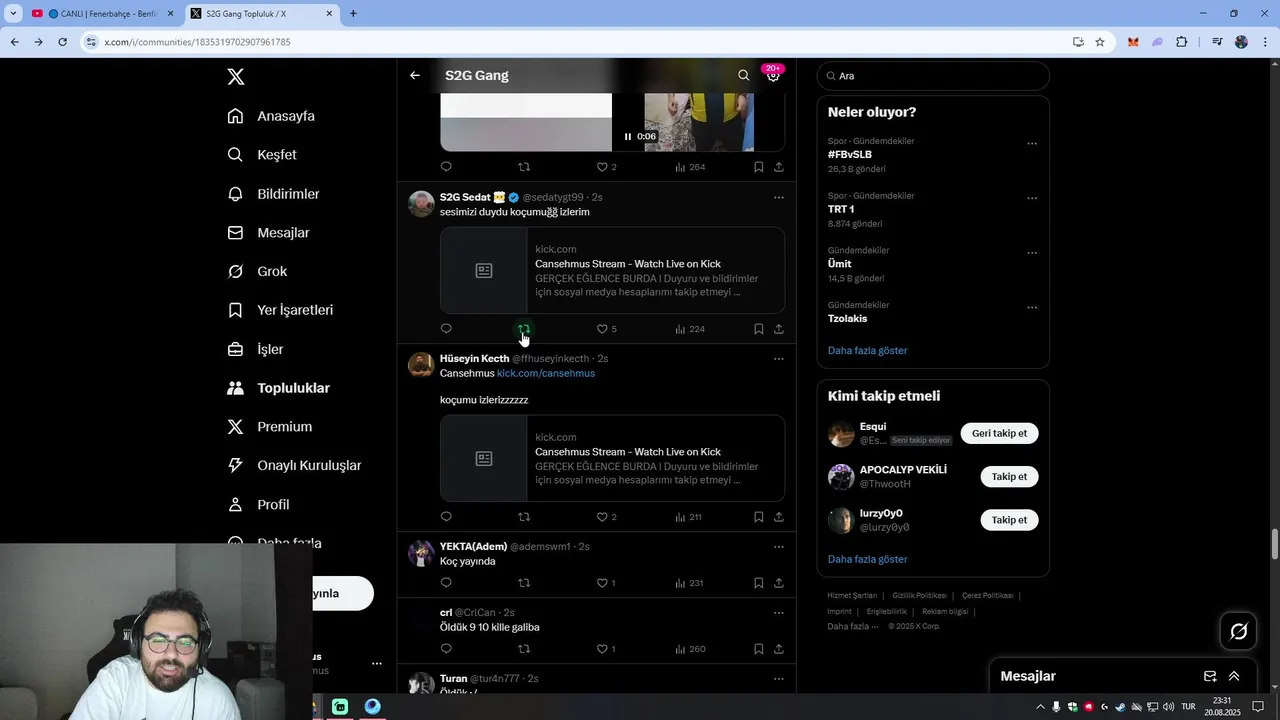The width and height of the screenshot is (1280, 720).
Task: Open more options on S2G Sedat's post
Action: [778, 198]
